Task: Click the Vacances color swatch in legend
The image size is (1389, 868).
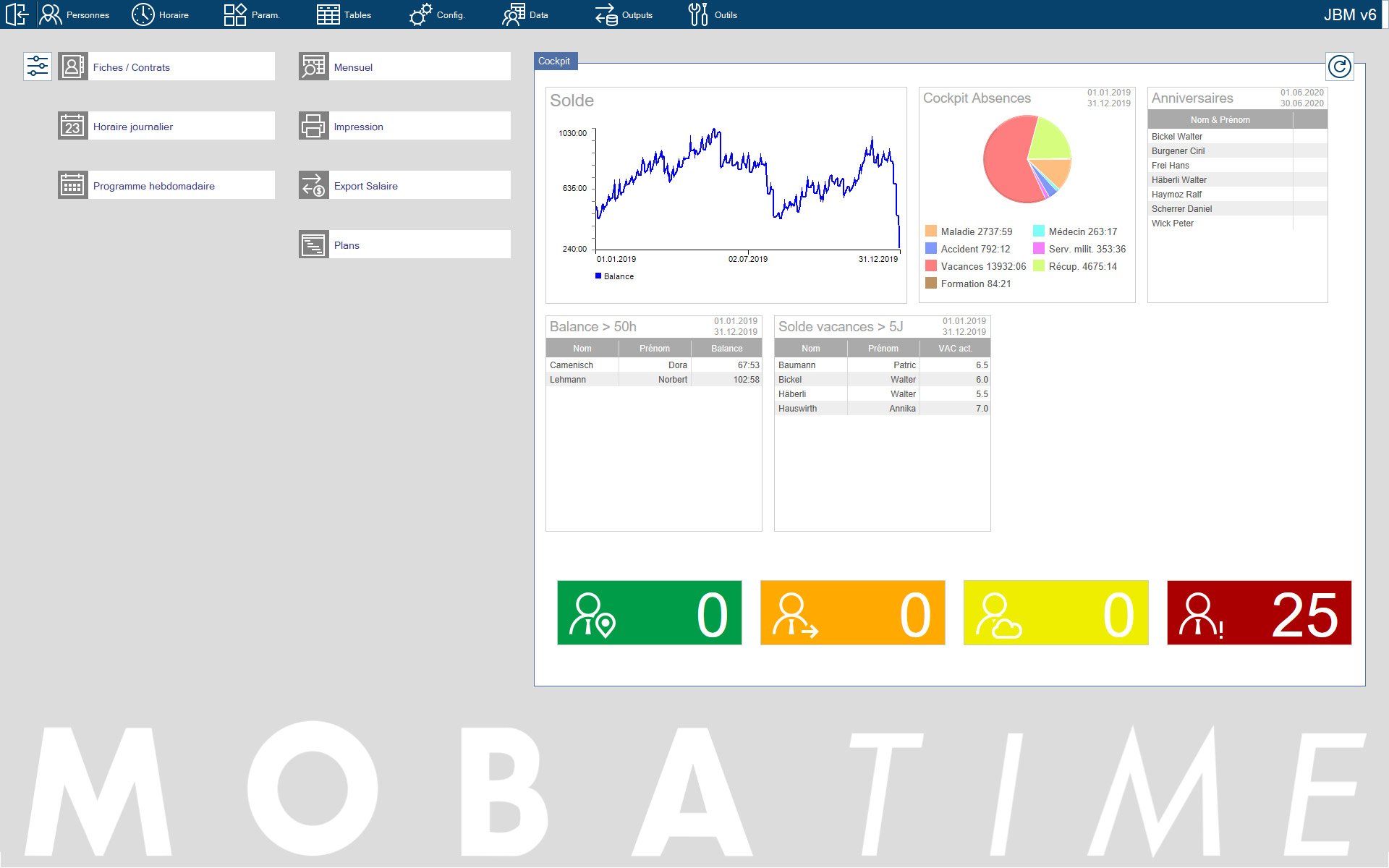Action: tap(931, 266)
